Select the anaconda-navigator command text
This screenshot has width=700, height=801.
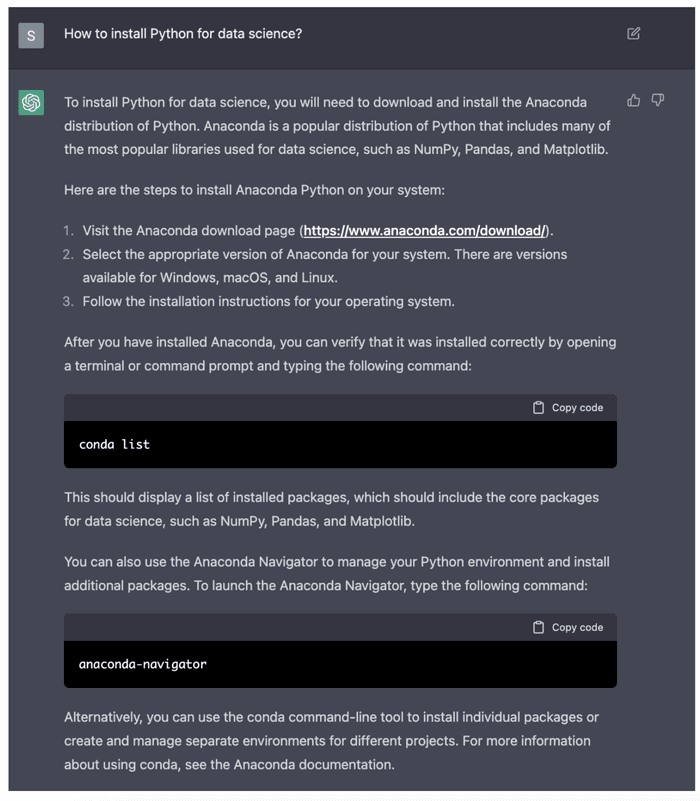click(x=143, y=664)
